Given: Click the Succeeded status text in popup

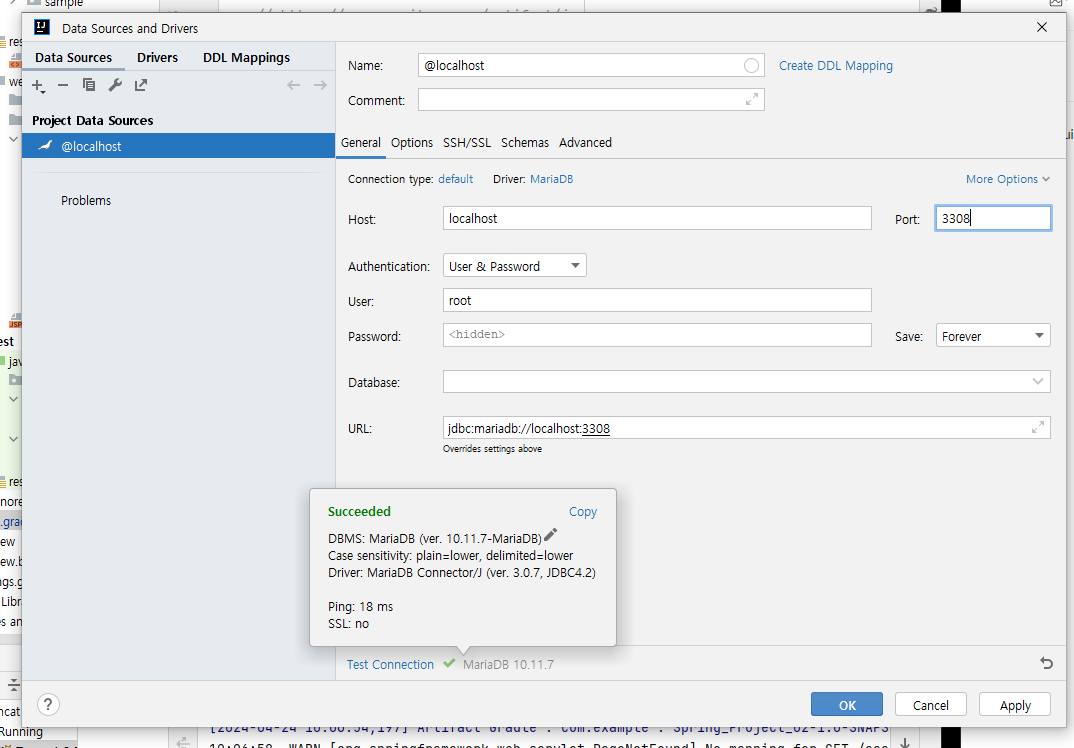Looking at the screenshot, I should click(x=359, y=512).
